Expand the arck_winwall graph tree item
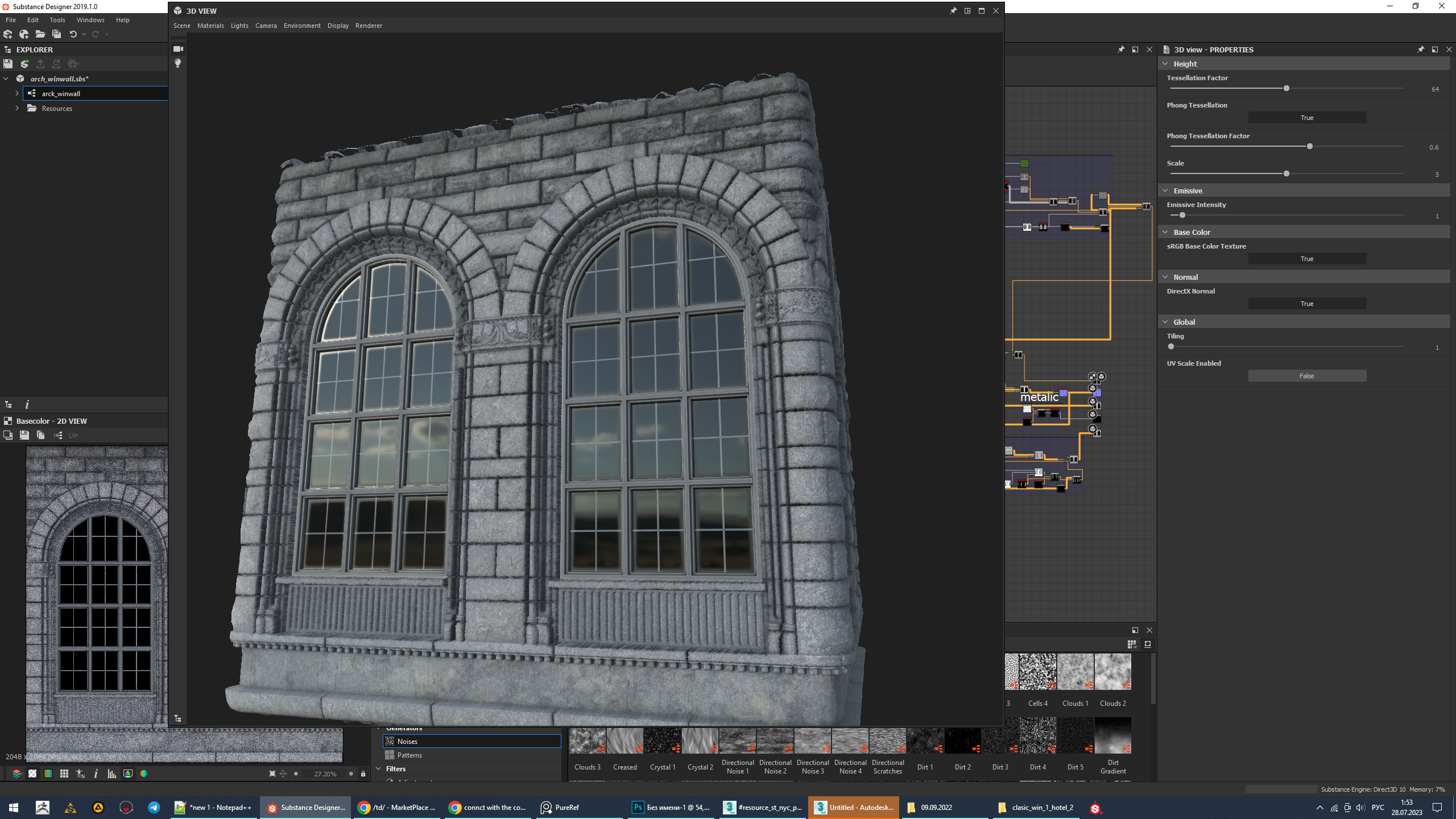Screen dimensions: 1456x819 (17, 93)
